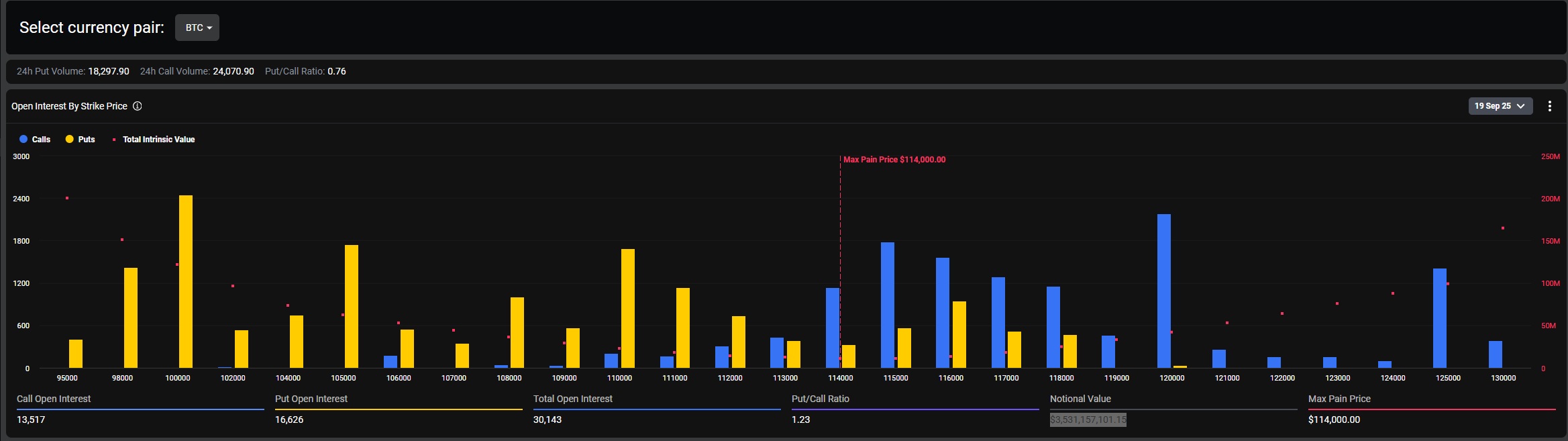Click the Open Interest By Strike Price title

(x=69, y=106)
